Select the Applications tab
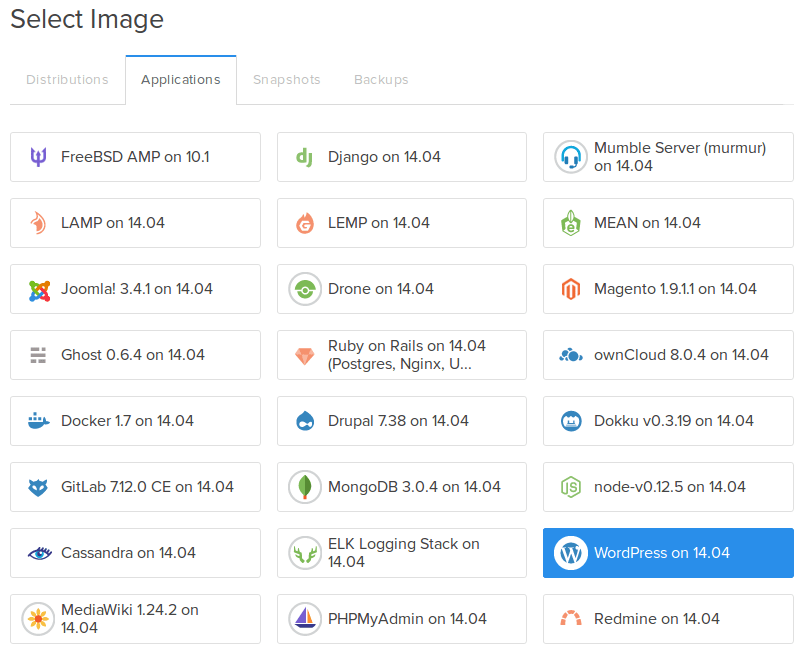The height and width of the screenshot is (652, 807). (181, 80)
